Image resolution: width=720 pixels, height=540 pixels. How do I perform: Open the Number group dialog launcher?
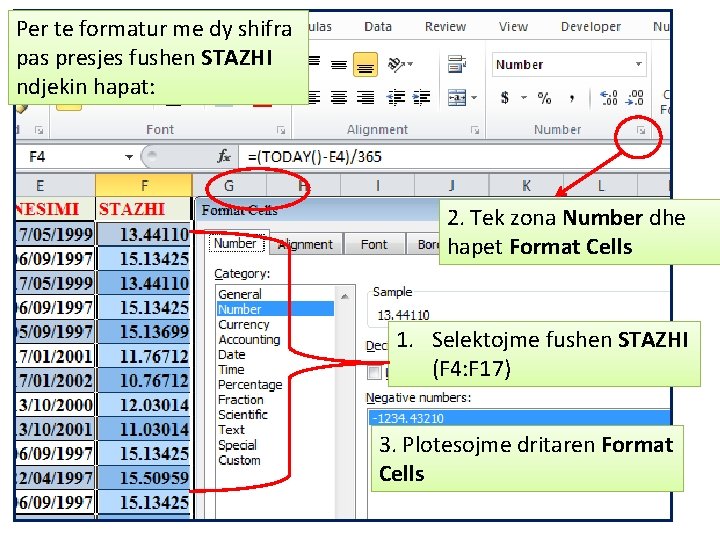(x=641, y=131)
